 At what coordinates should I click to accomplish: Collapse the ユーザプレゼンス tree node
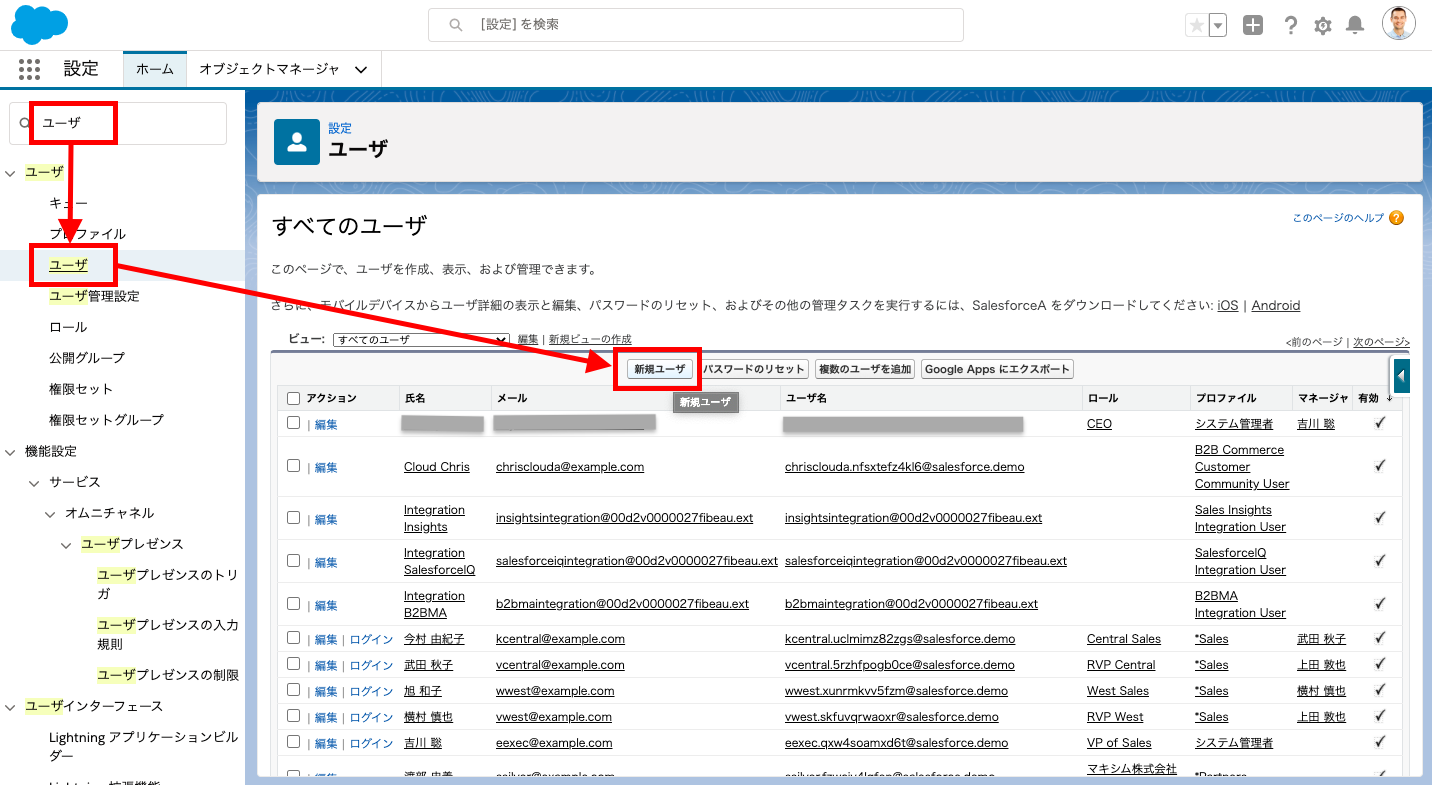point(66,545)
